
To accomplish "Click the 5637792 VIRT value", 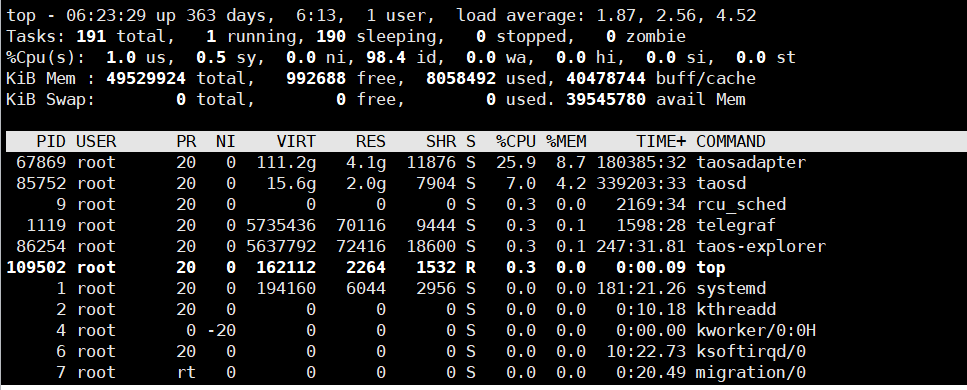I will pos(281,247).
